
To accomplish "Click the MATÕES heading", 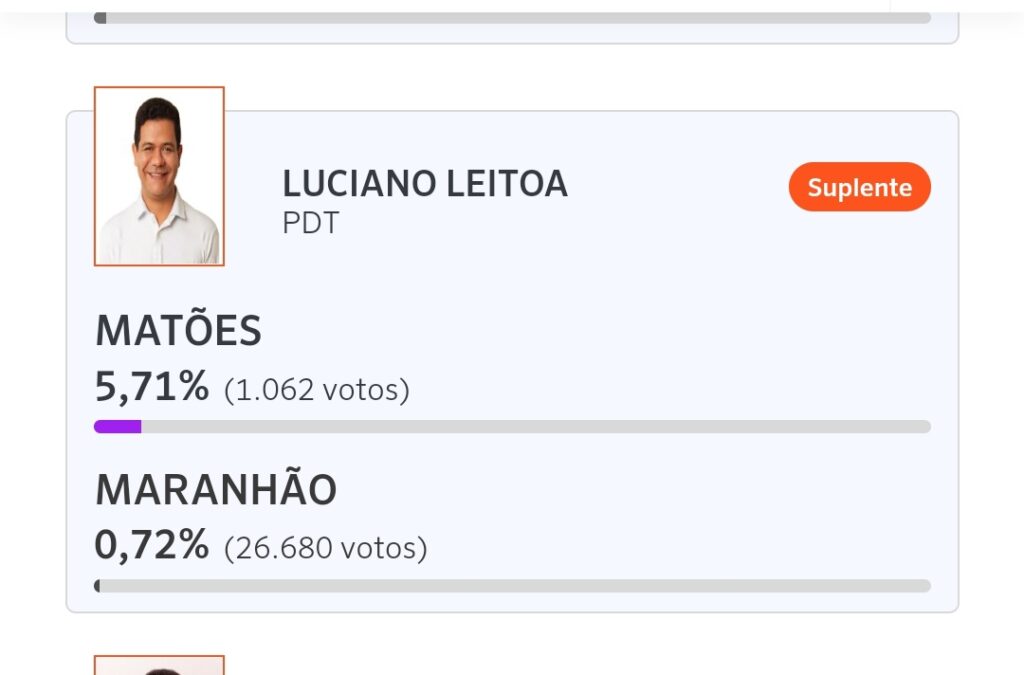I will point(178,331).
